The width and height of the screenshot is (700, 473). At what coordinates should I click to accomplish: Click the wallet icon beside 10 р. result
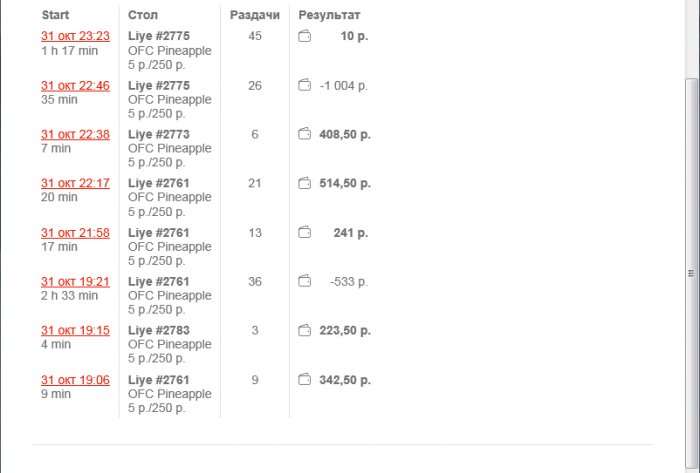tap(305, 37)
